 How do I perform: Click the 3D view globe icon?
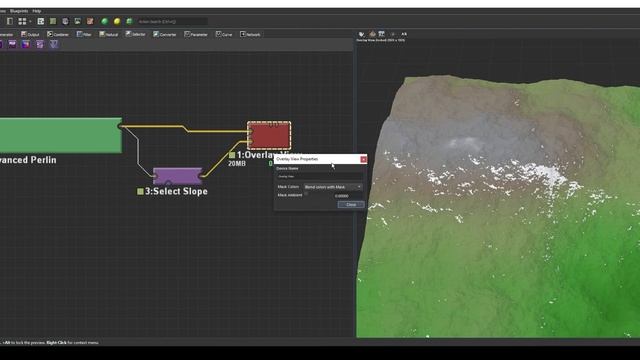pos(65,21)
